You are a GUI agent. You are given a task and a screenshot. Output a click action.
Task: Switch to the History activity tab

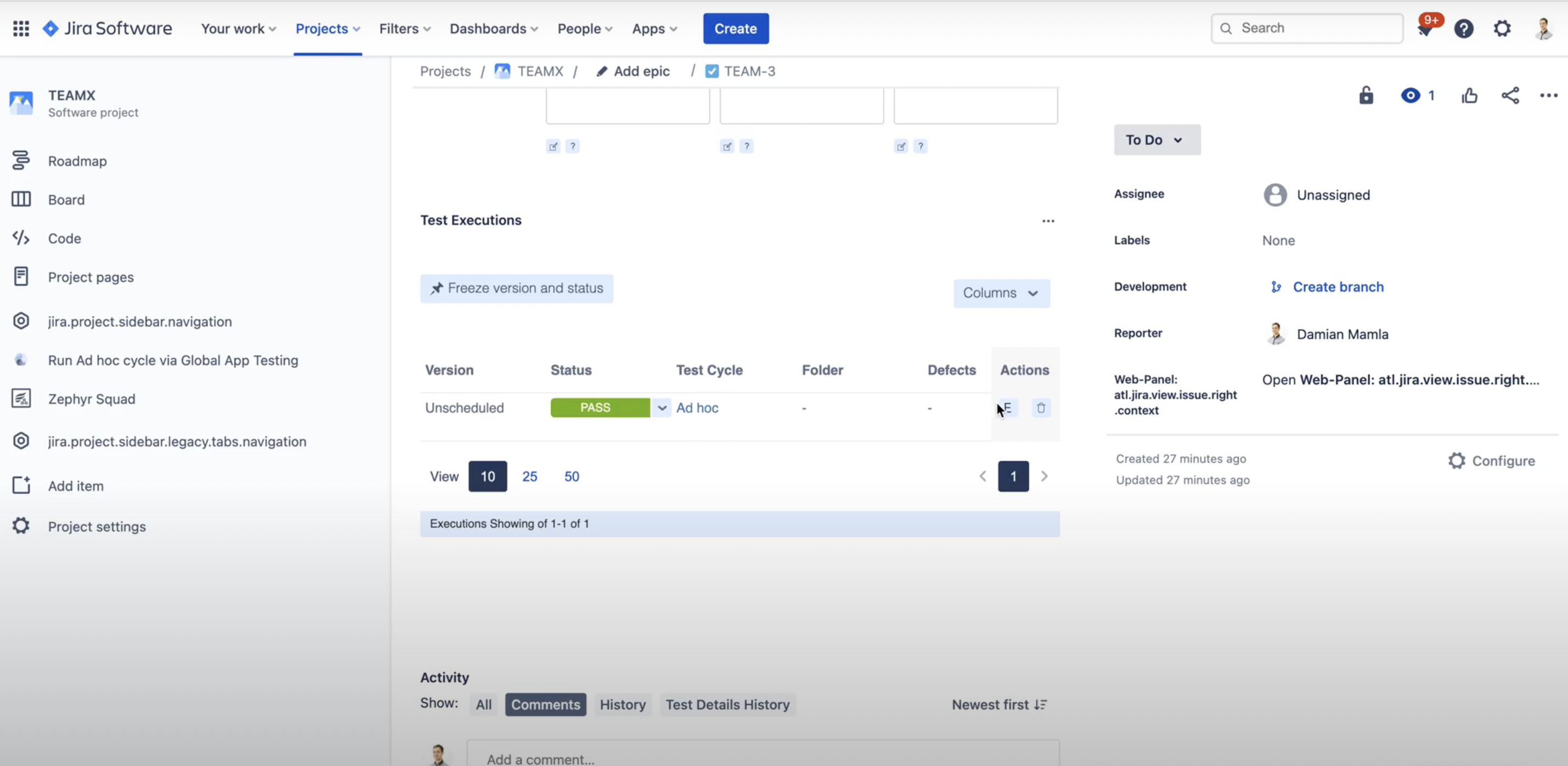coord(622,705)
